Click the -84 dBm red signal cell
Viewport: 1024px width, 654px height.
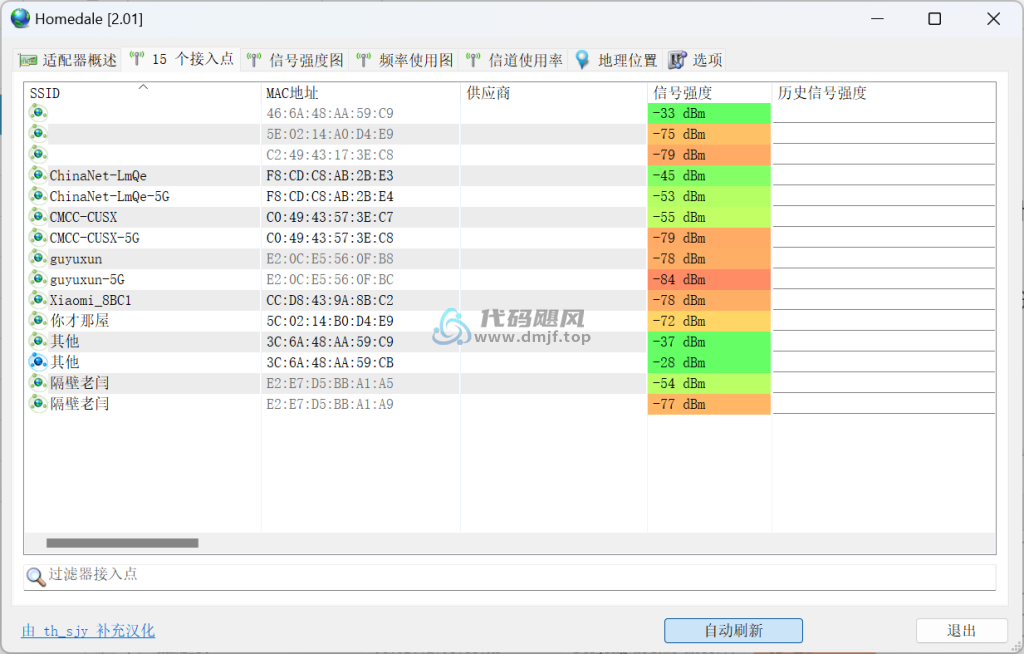(x=709, y=279)
